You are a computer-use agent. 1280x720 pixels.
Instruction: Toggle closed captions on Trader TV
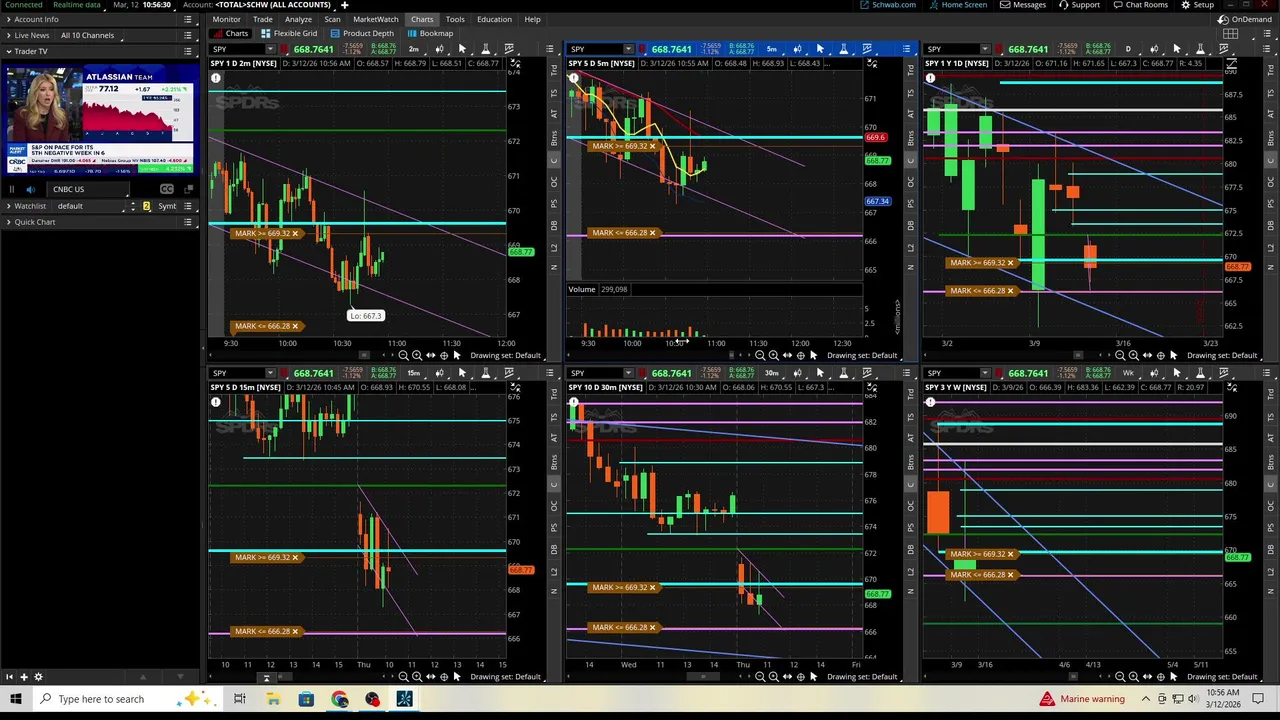coord(166,189)
